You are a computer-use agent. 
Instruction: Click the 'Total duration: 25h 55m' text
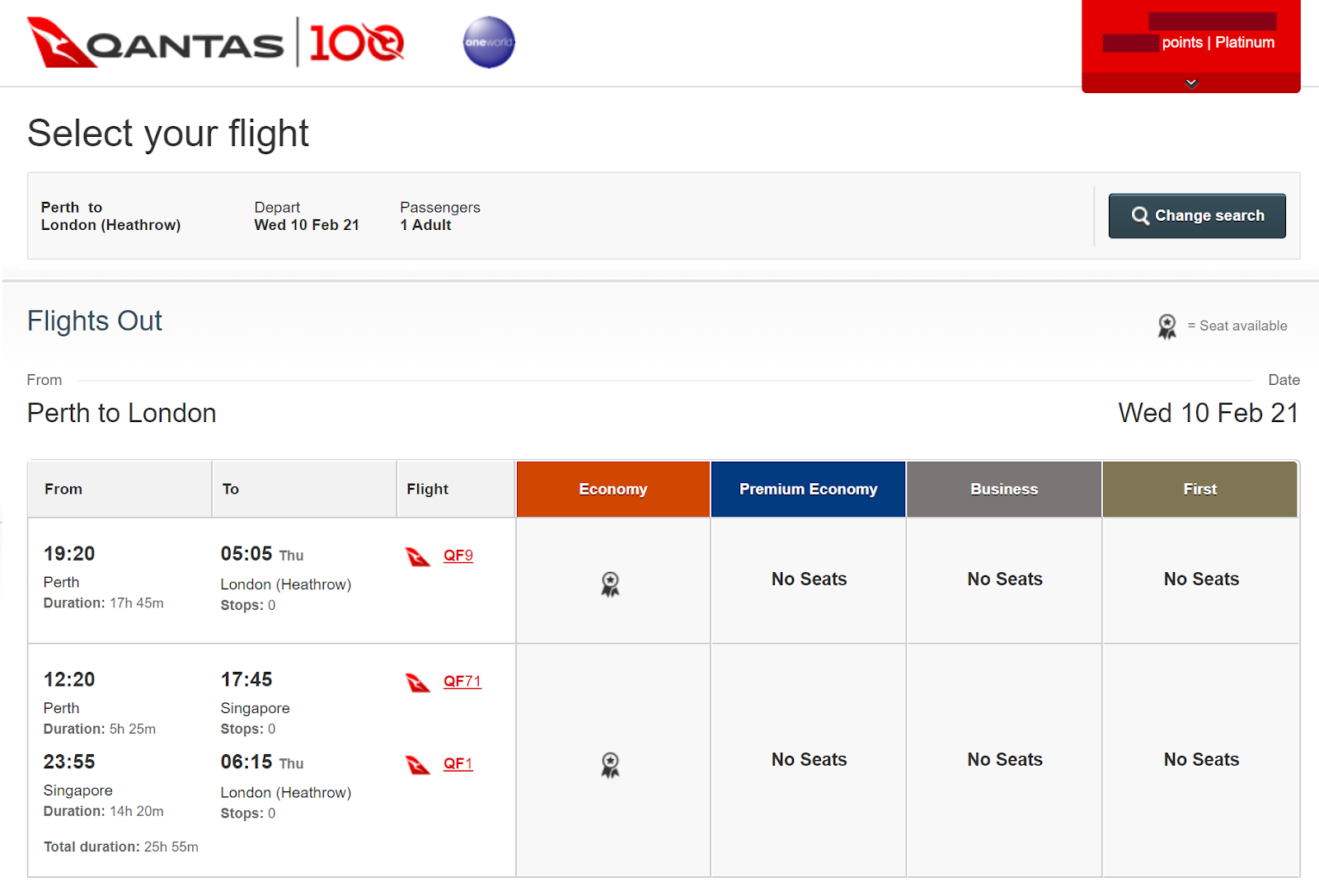[x=121, y=847]
